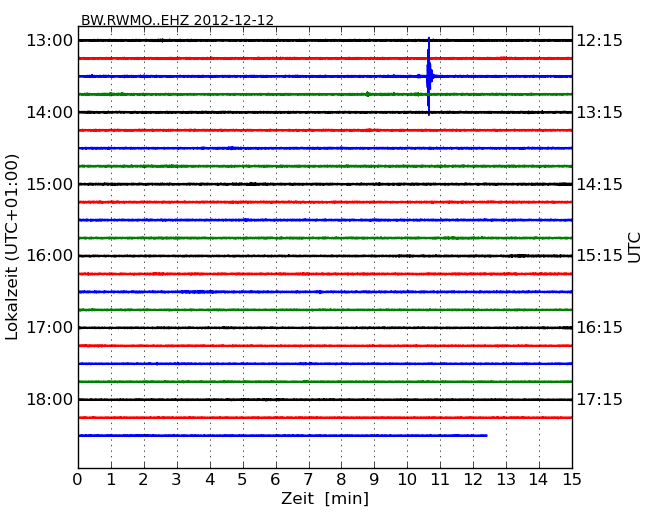The width and height of the screenshot is (650, 520).
Task: Click the Zeit [min] axis label
Action: pos(325,498)
